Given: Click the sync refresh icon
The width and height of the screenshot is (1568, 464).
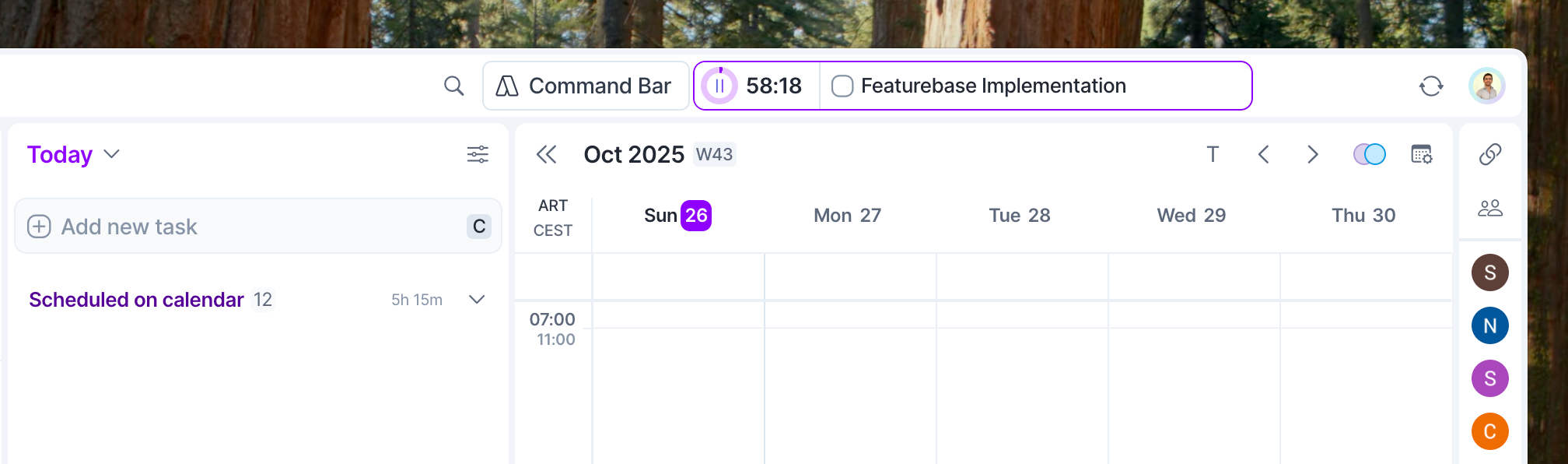Looking at the screenshot, I should pyautogui.click(x=1430, y=86).
